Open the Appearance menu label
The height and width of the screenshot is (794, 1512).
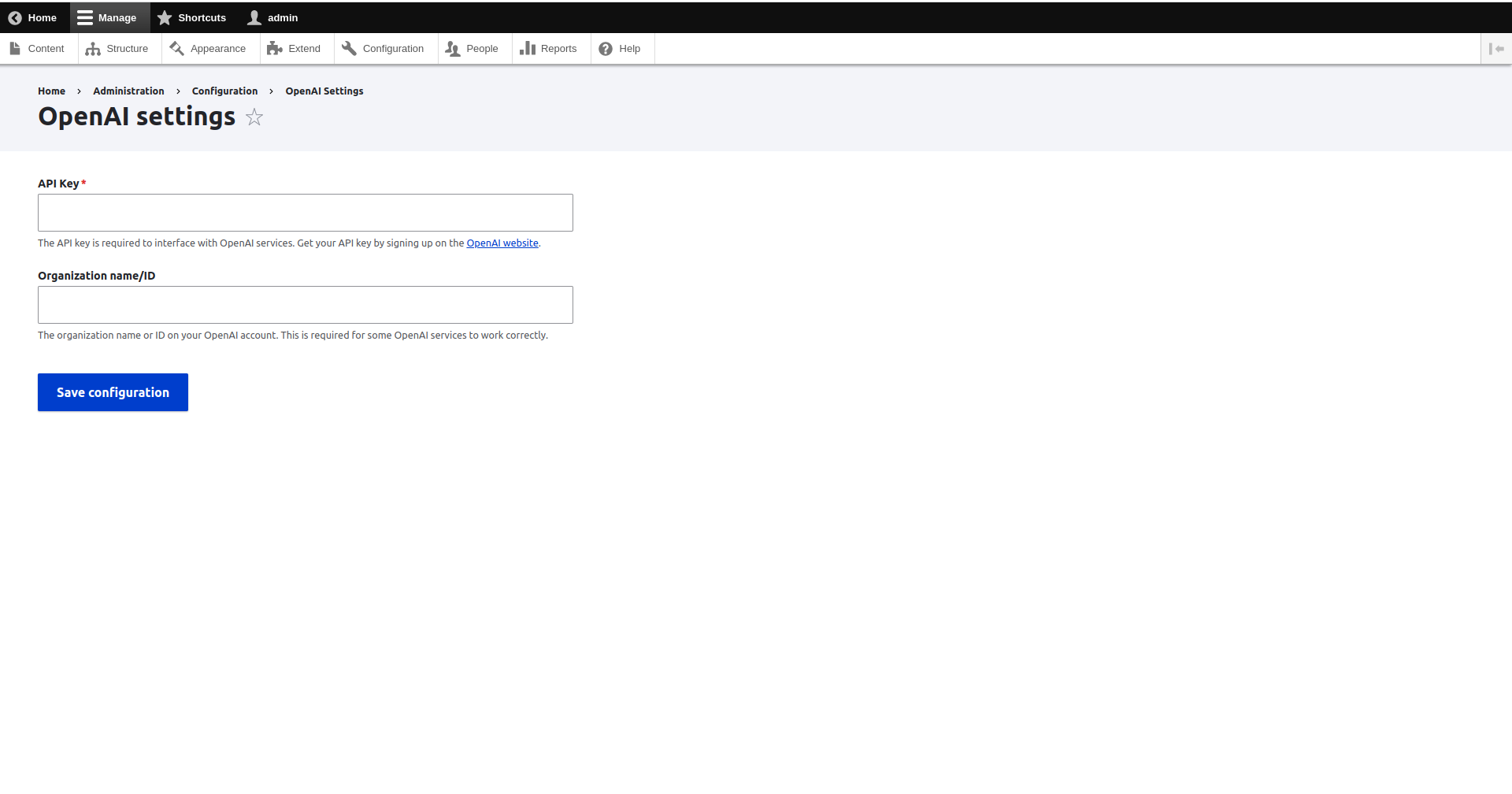(x=218, y=49)
